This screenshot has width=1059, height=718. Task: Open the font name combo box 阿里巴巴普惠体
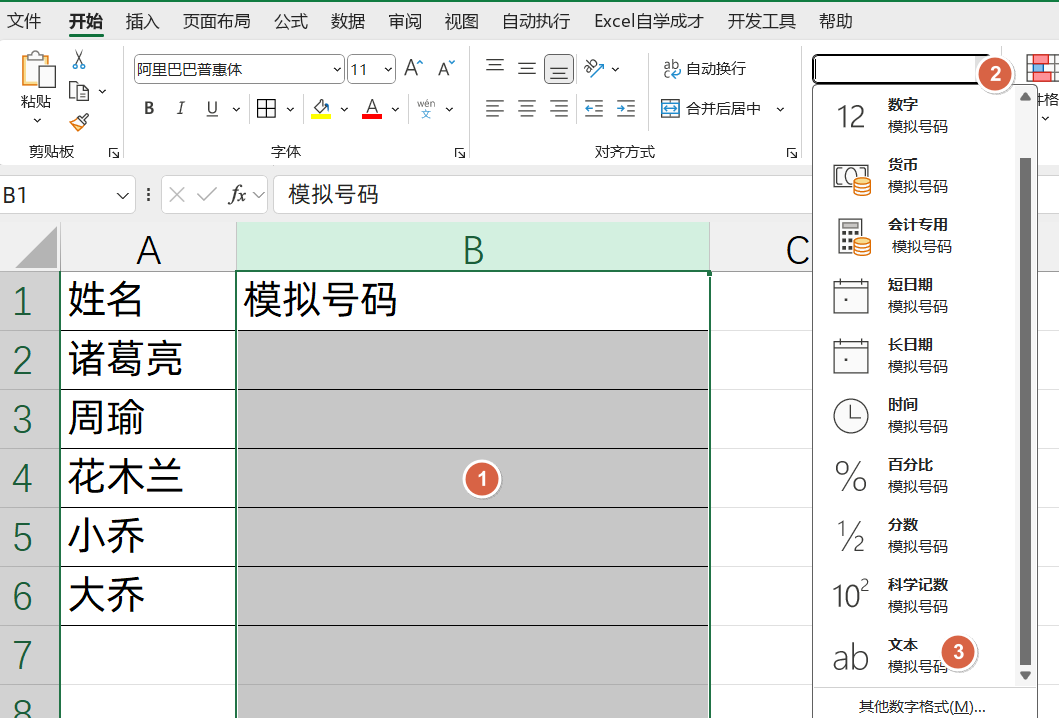pyautogui.click(x=239, y=69)
